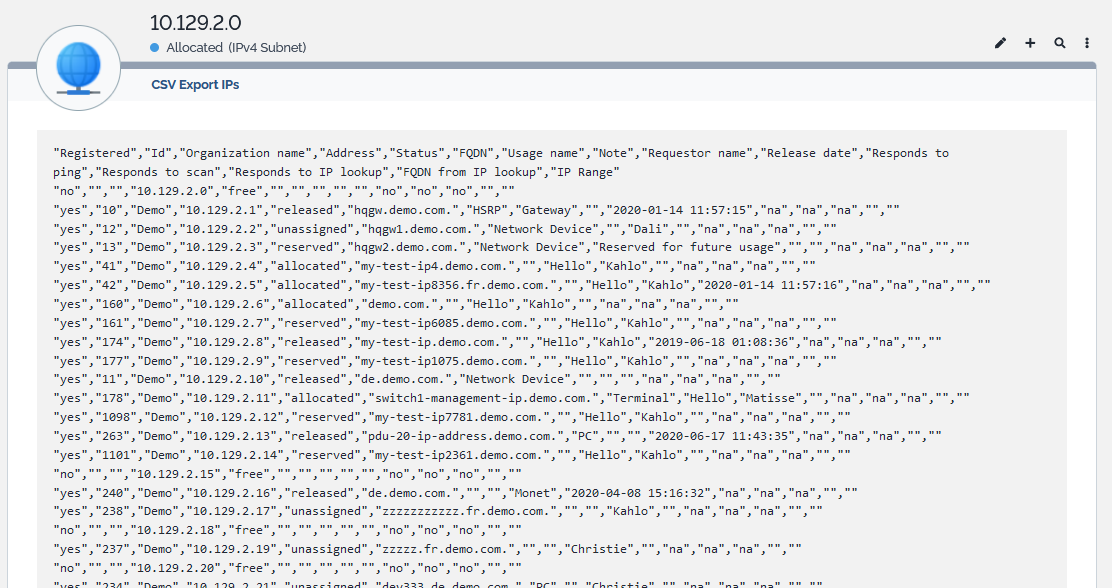Click the CSV header line starting with "Registered"
The width and height of the screenshot is (1112, 588).
[x=500, y=153]
